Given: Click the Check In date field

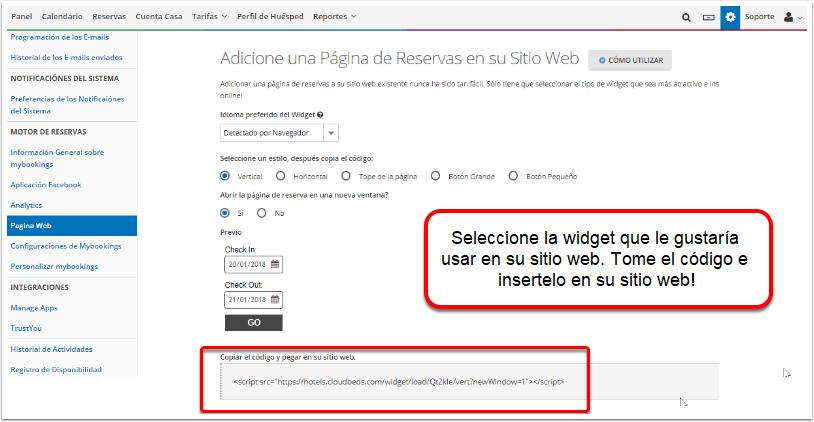Looking at the screenshot, I should coord(253,264).
